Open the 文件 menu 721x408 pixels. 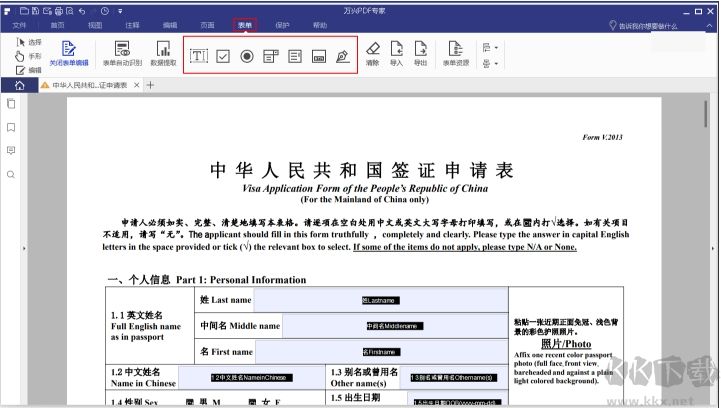pos(19,25)
